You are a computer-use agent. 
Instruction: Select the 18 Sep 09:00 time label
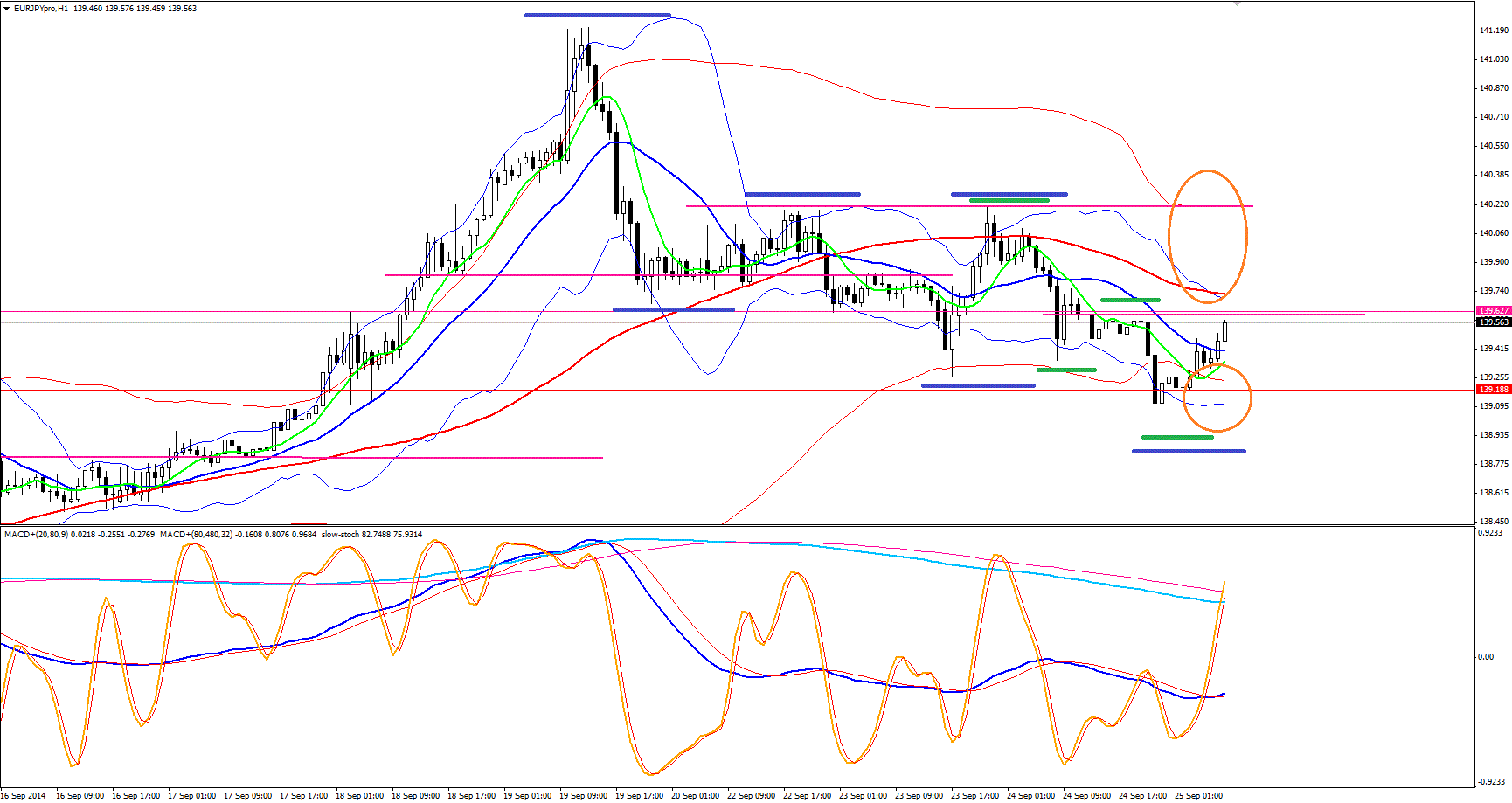point(415,796)
